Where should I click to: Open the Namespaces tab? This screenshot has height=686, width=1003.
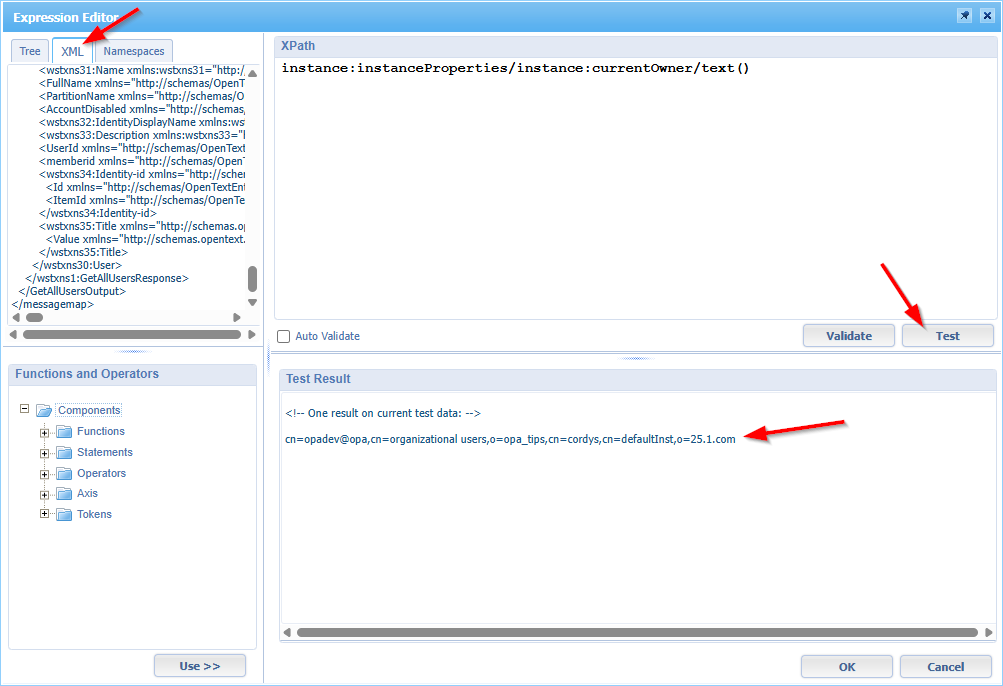pyautogui.click(x=132, y=51)
